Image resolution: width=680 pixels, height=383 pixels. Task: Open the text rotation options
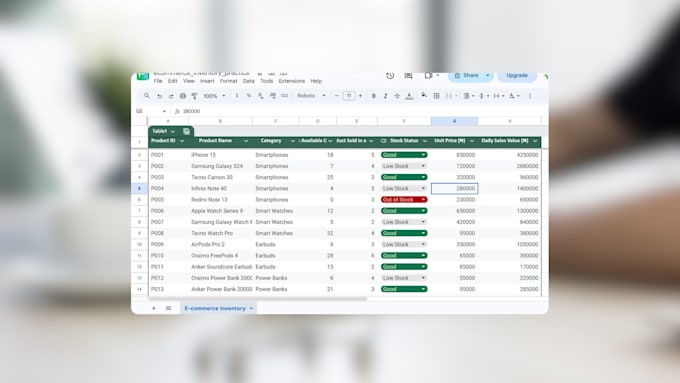[514, 96]
